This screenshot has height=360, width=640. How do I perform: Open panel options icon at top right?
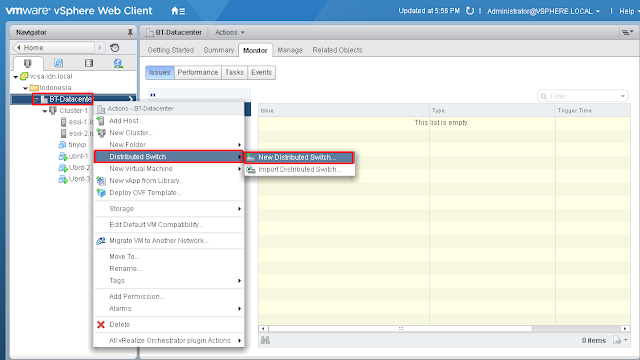tap(627, 32)
